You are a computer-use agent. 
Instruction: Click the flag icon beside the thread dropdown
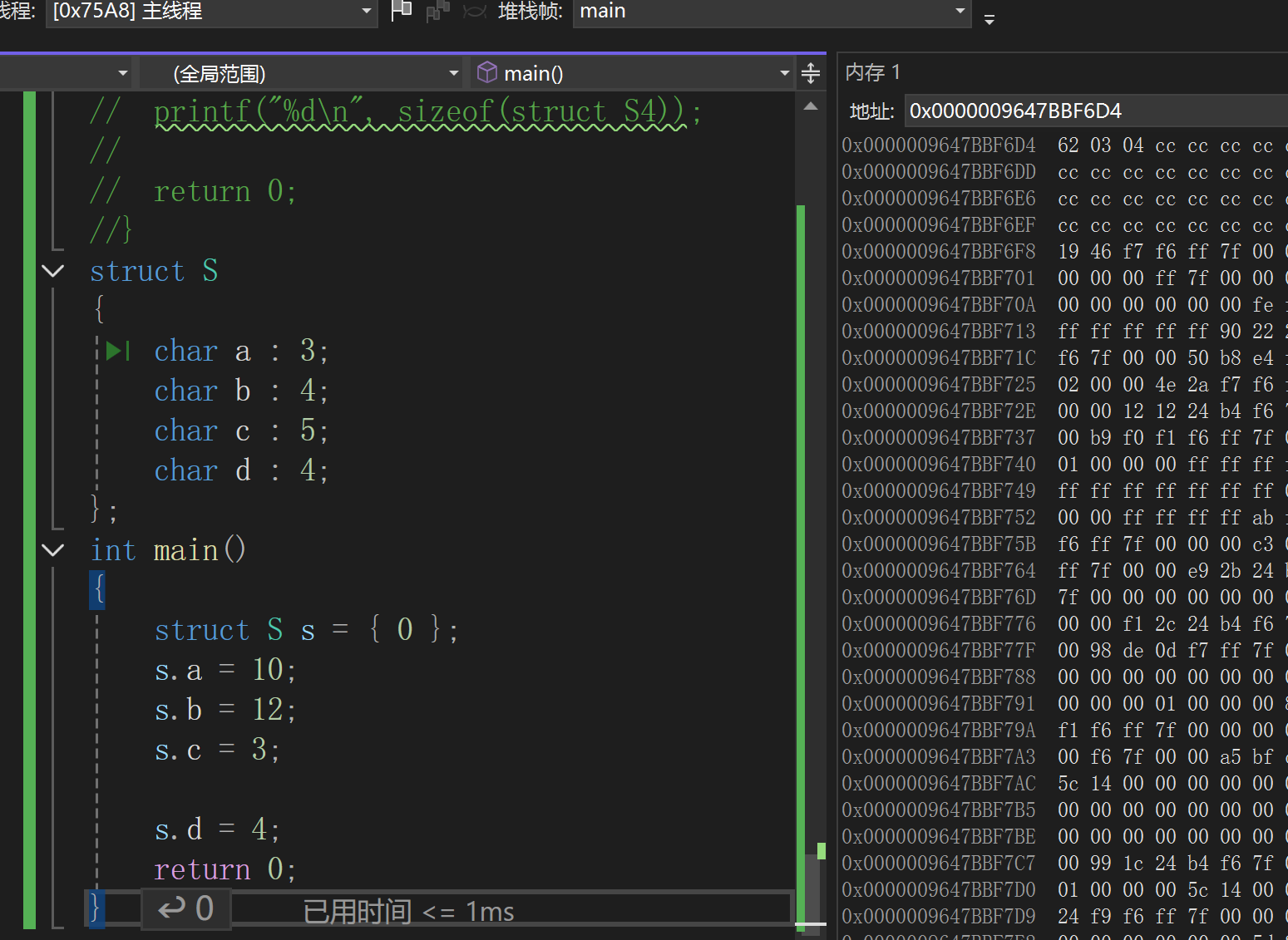(402, 11)
